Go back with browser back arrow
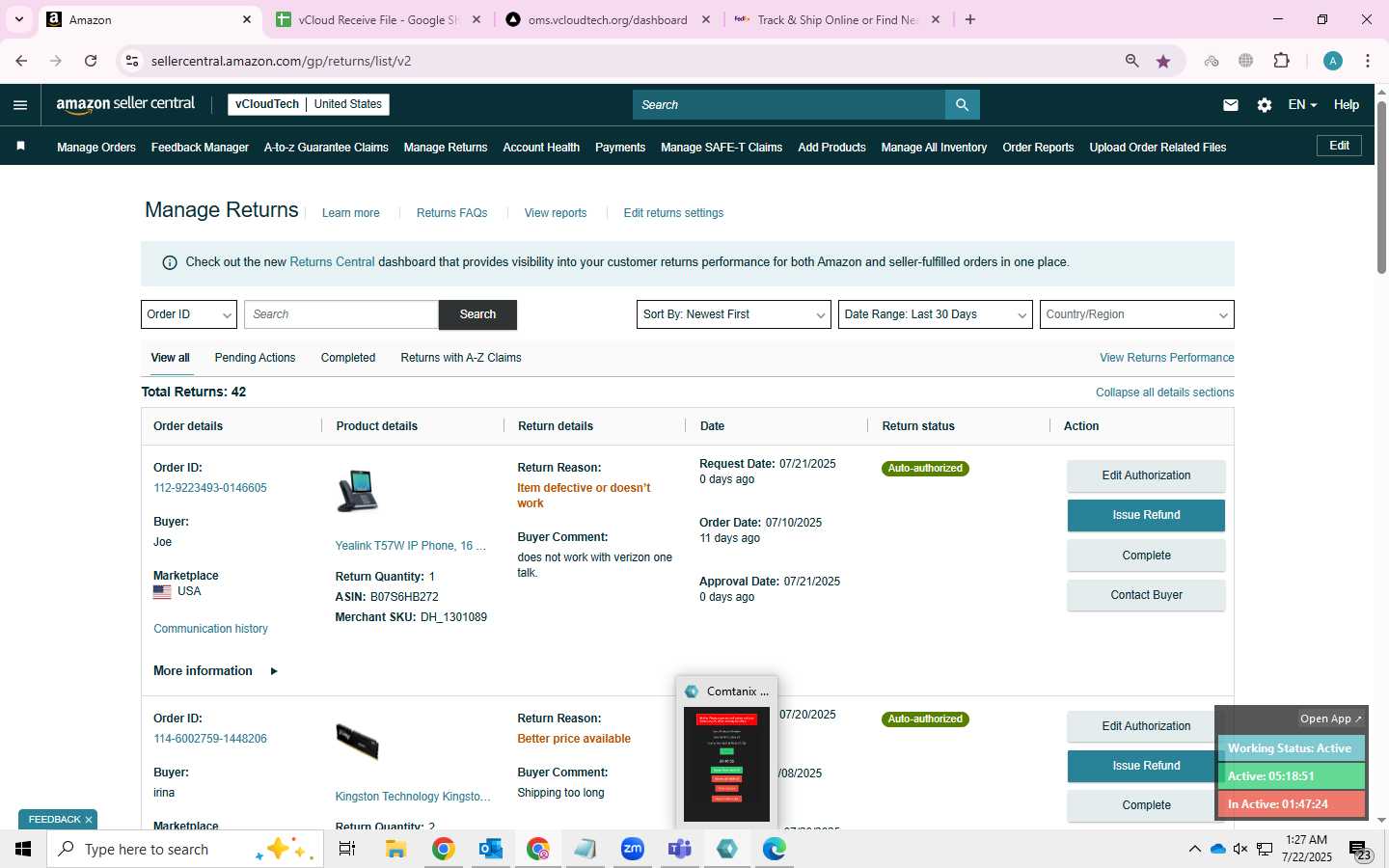The image size is (1389, 868). pyautogui.click(x=21, y=61)
